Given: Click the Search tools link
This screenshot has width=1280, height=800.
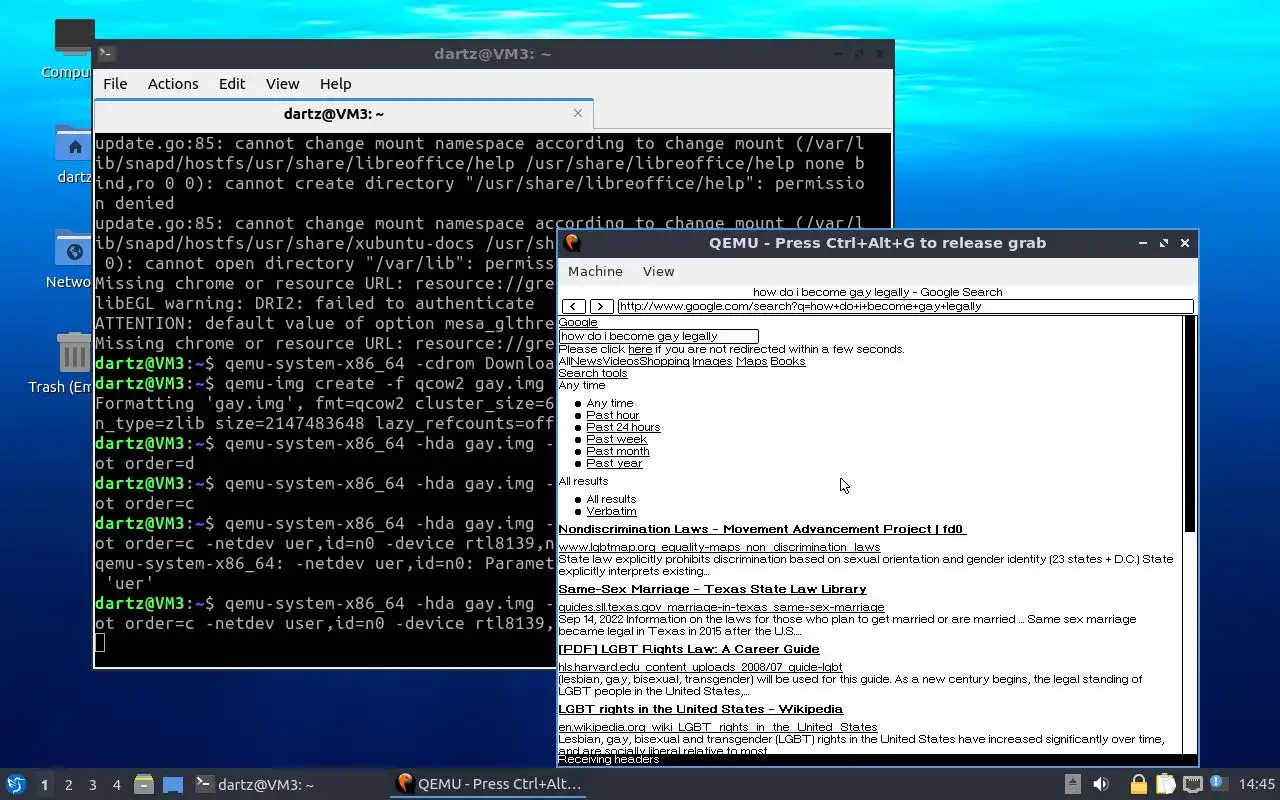Looking at the screenshot, I should point(593,373).
